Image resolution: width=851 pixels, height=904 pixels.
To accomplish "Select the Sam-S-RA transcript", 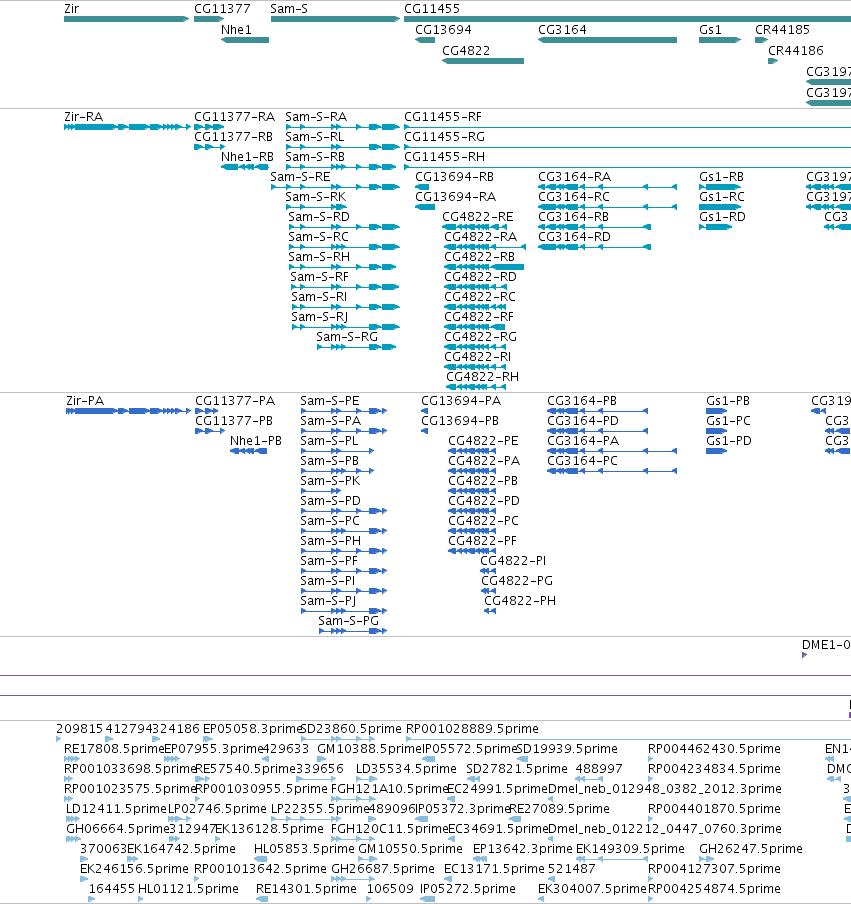I will point(342,127).
